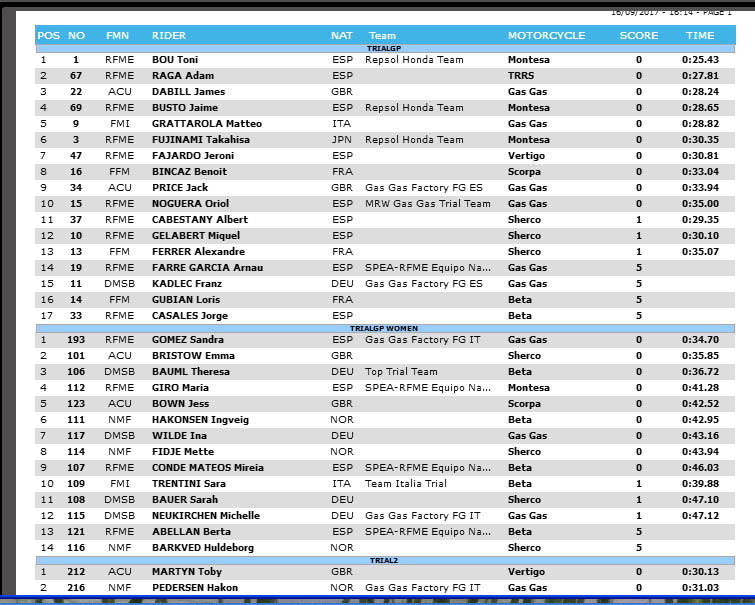Select rider name CABESTANY Albert
Screen dimensions: 755x605
coord(200,220)
